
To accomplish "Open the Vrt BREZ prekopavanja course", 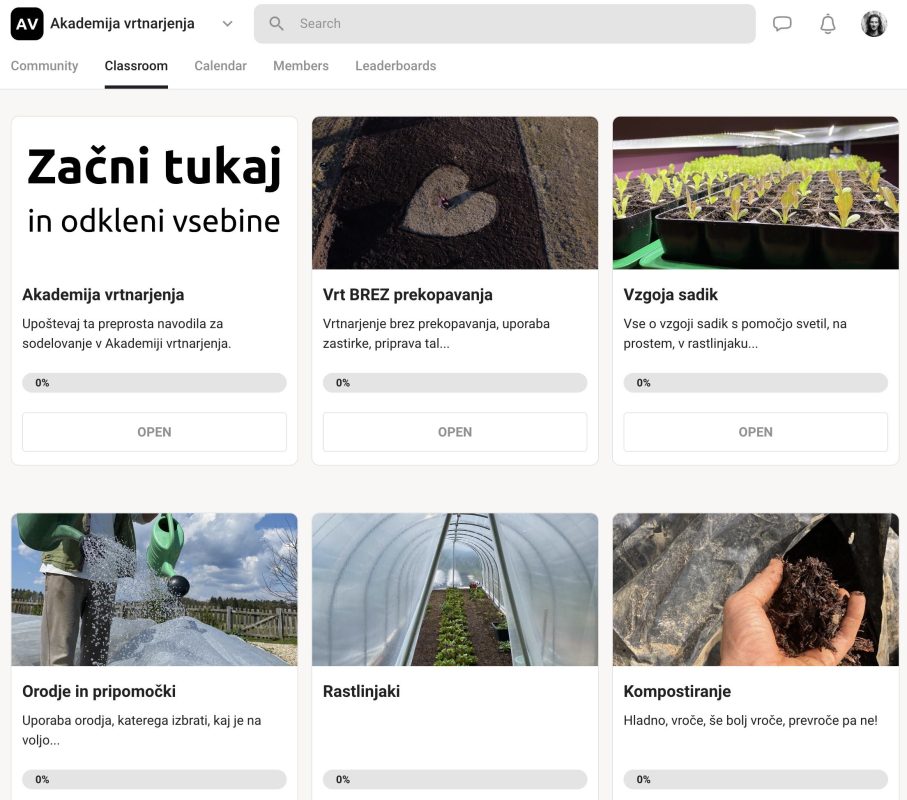I will click(x=455, y=432).
